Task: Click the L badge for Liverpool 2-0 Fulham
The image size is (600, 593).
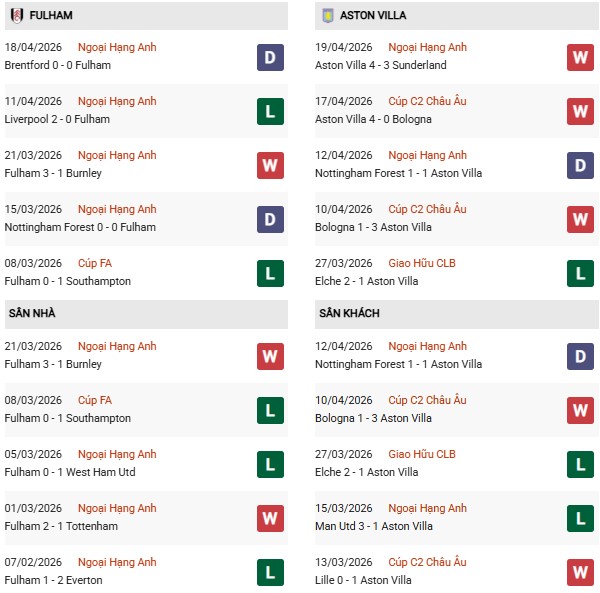Action: coord(270,111)
